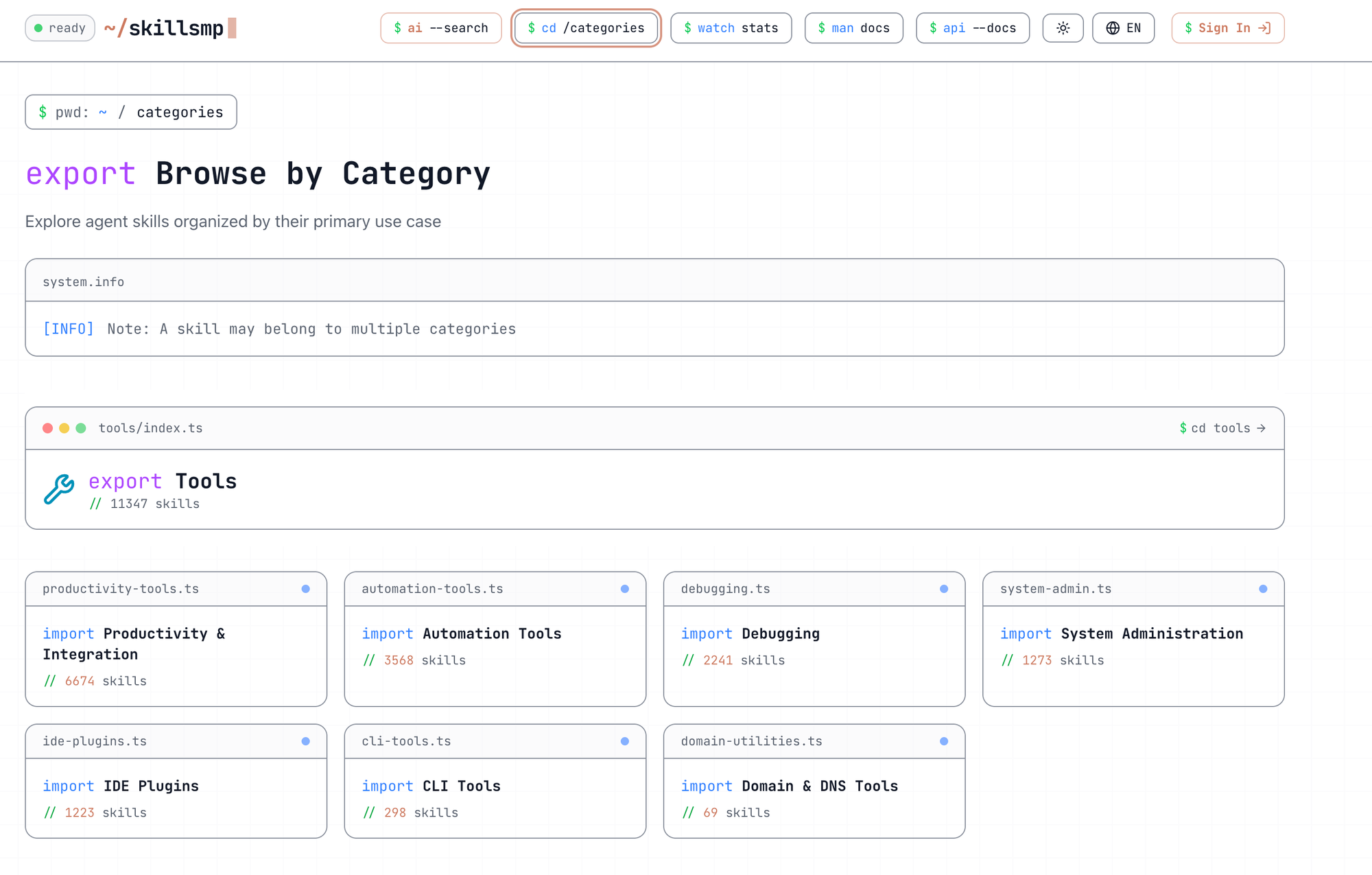The height and width of the screenshot is (875, 1372).
Task: Click the wrench icon beside Tools
Action: click(x=59, y=489)
